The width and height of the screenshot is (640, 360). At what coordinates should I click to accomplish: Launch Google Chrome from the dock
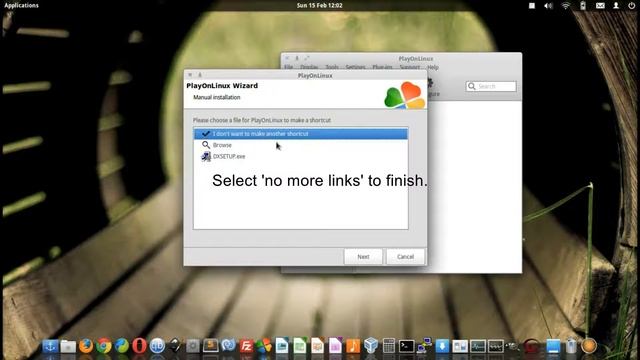(x=104, y=346)
